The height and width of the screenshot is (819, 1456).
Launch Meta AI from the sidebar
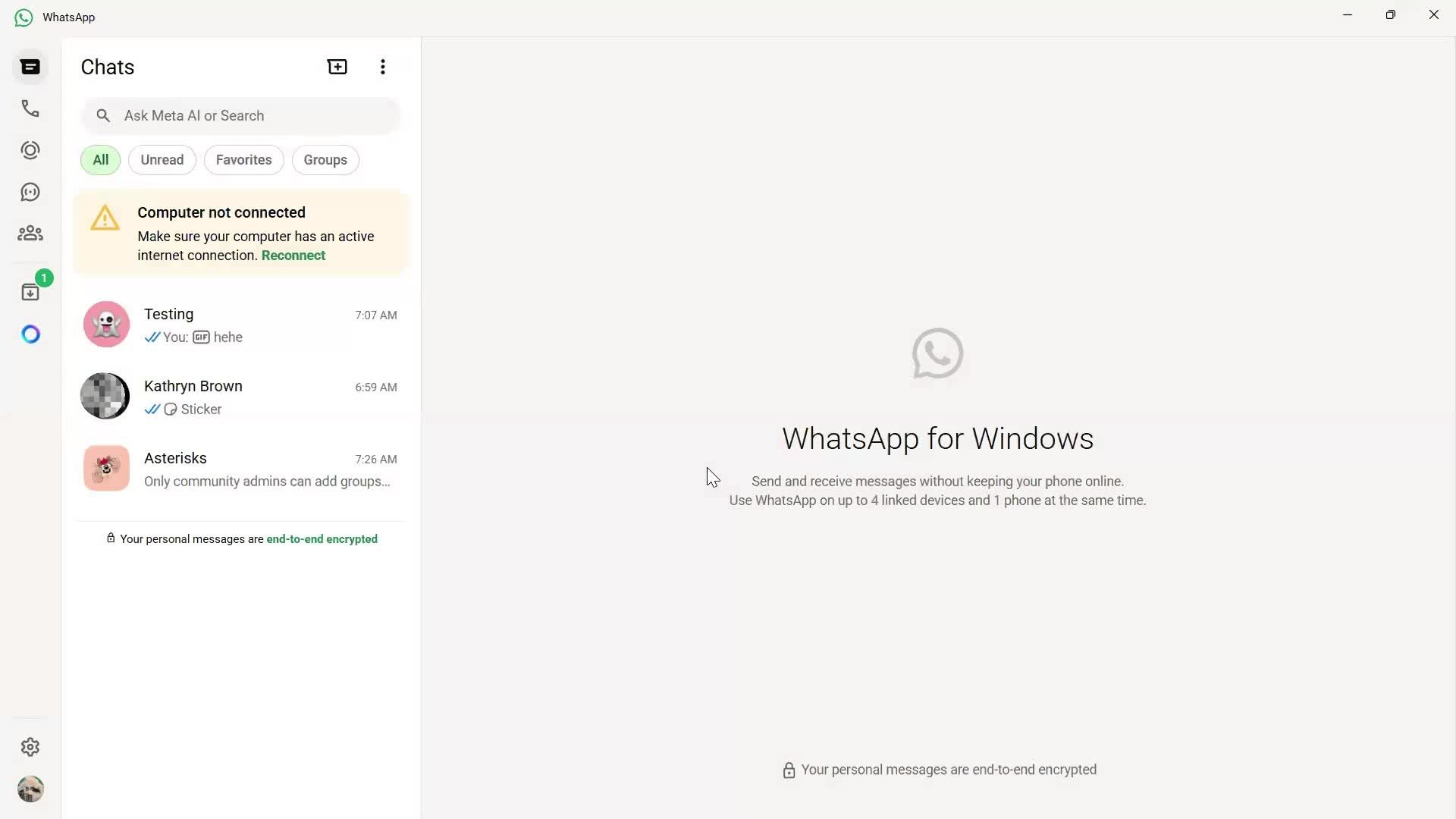click(x=30, y=334)
